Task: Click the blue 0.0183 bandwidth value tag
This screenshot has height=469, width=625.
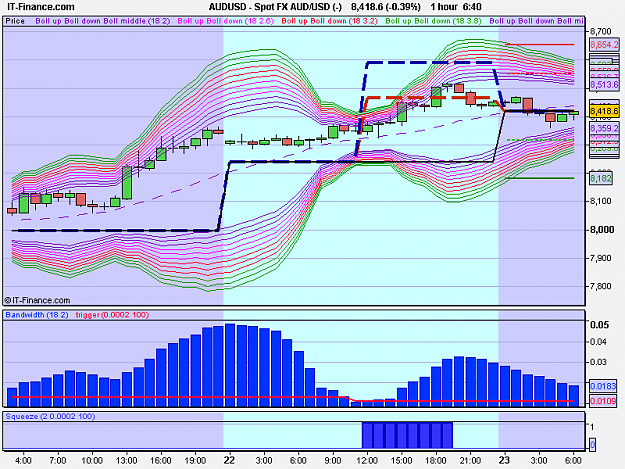Action: click(603, 386)
